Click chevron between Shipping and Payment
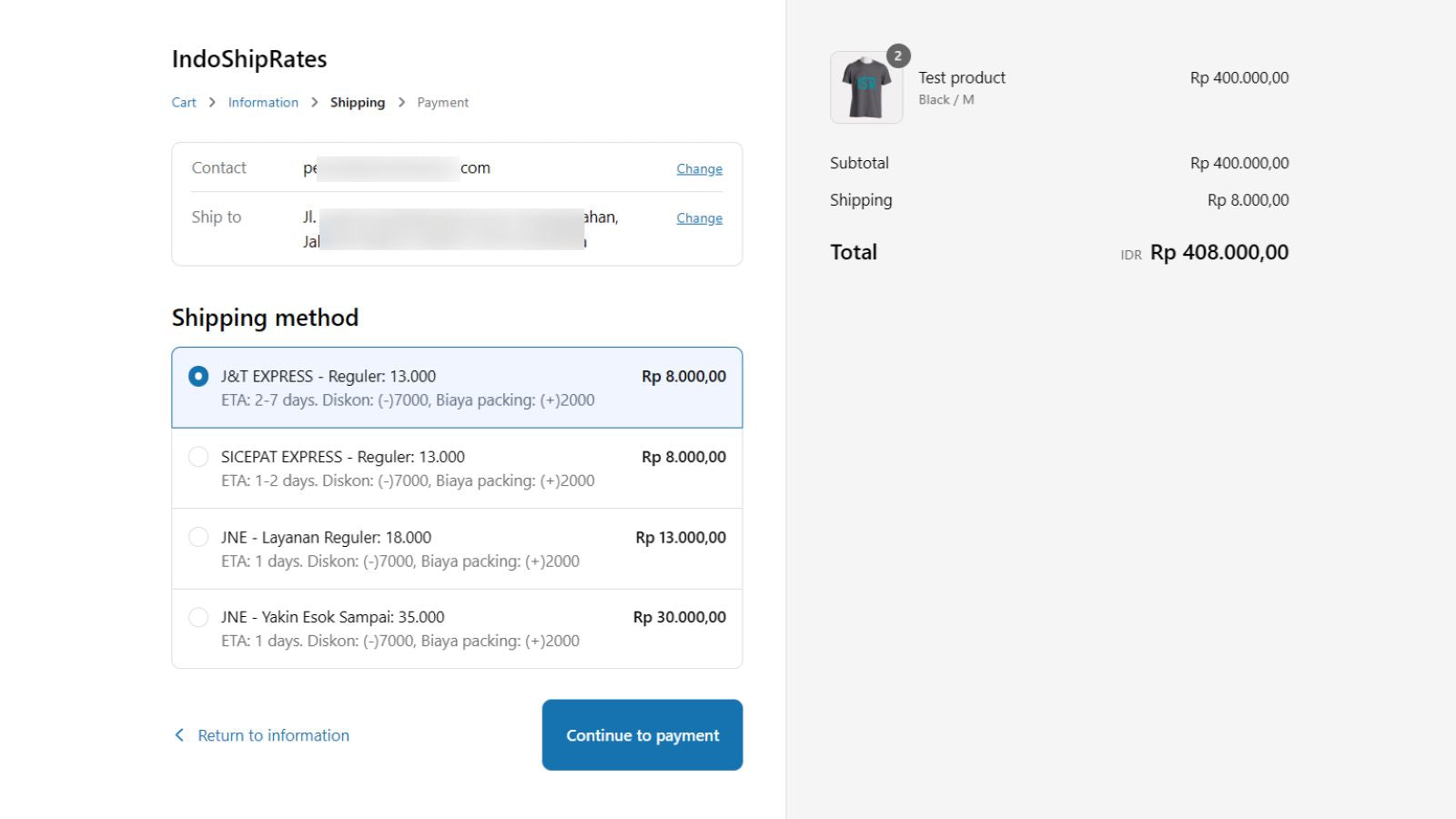This screenshot has height=819, width=1456. point(401,102)
